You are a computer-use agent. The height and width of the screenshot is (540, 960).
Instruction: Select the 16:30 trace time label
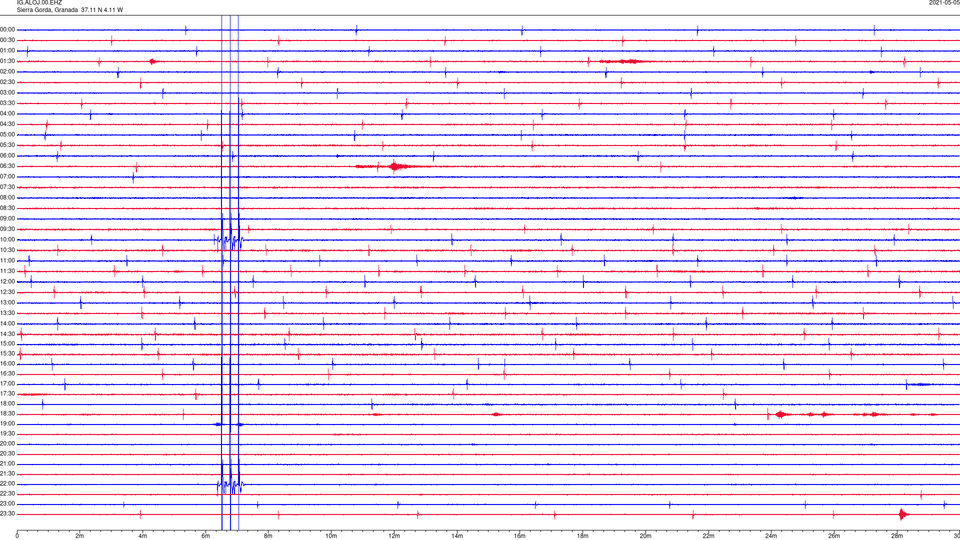pyautogui.click(x=8, y=373)
